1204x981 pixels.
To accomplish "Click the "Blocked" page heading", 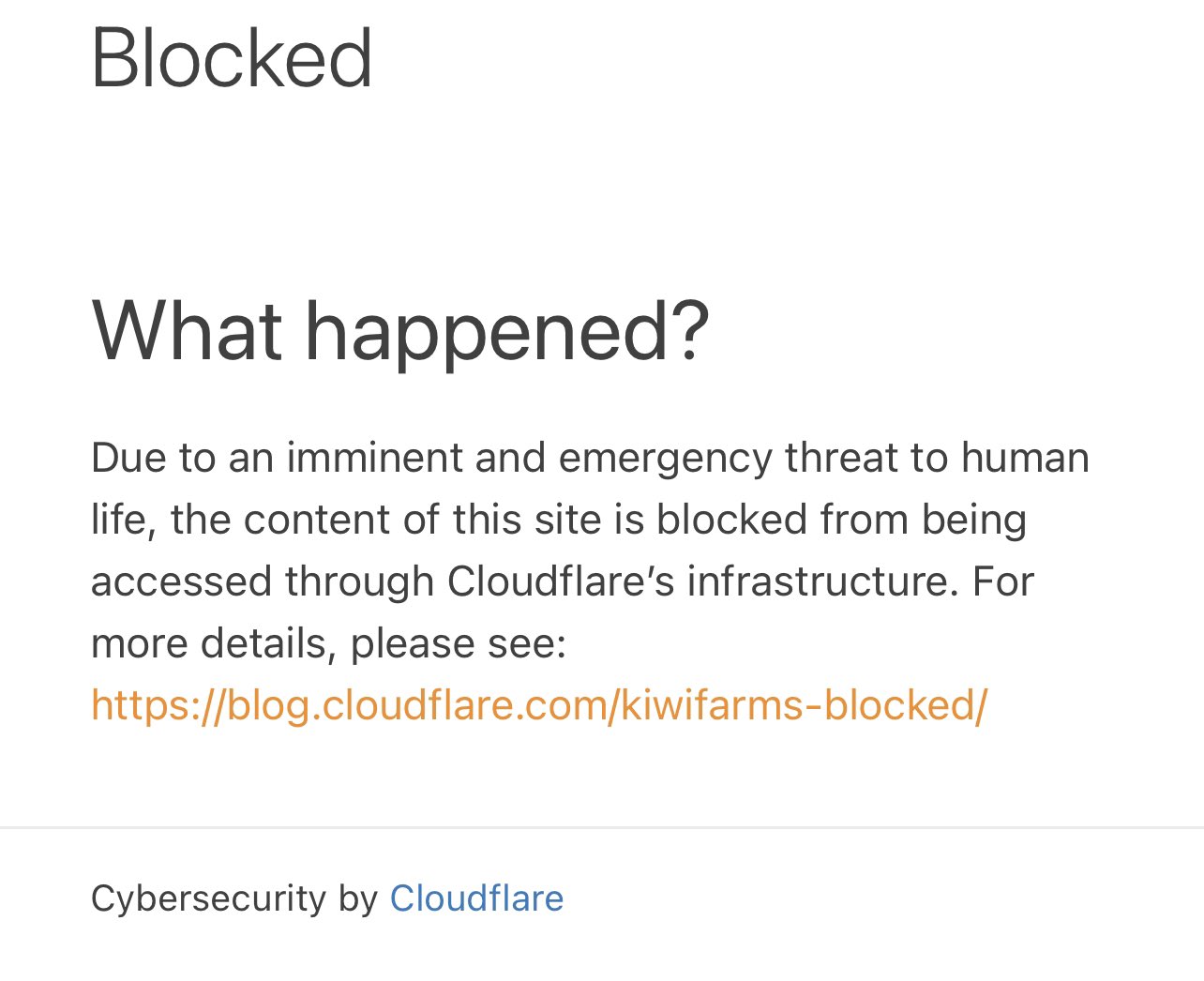I will tap(232, 58).
